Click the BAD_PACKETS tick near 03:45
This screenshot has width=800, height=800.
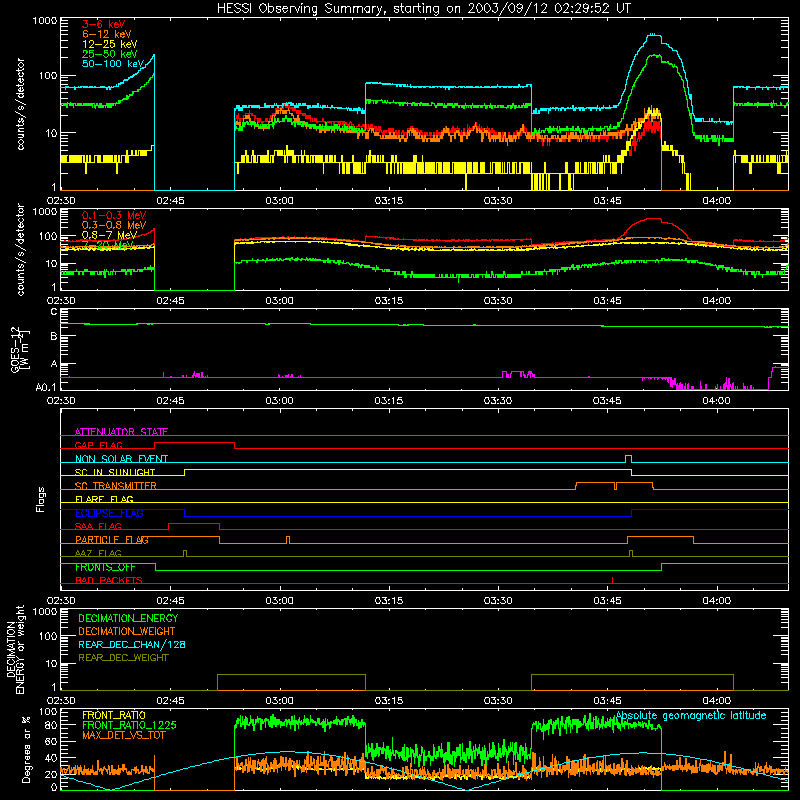pyautogui.click(x=612, y=580)
